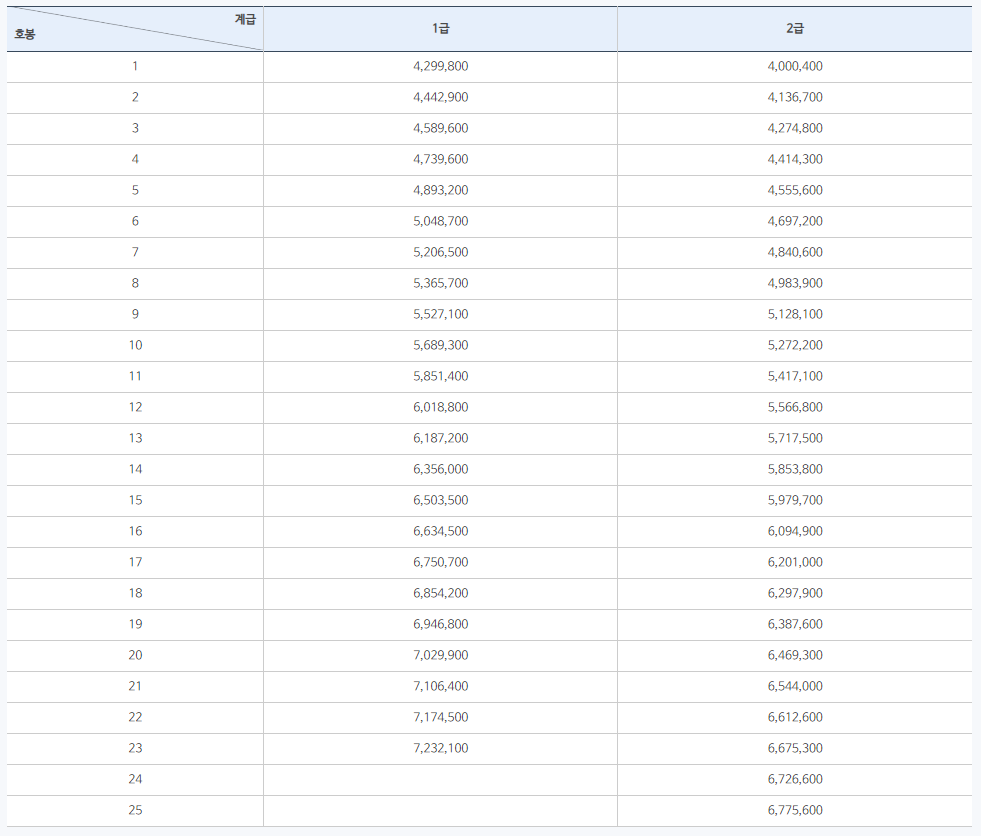Click on 6,544,000
Screen dimensions: 981x836
coord(795,686)
